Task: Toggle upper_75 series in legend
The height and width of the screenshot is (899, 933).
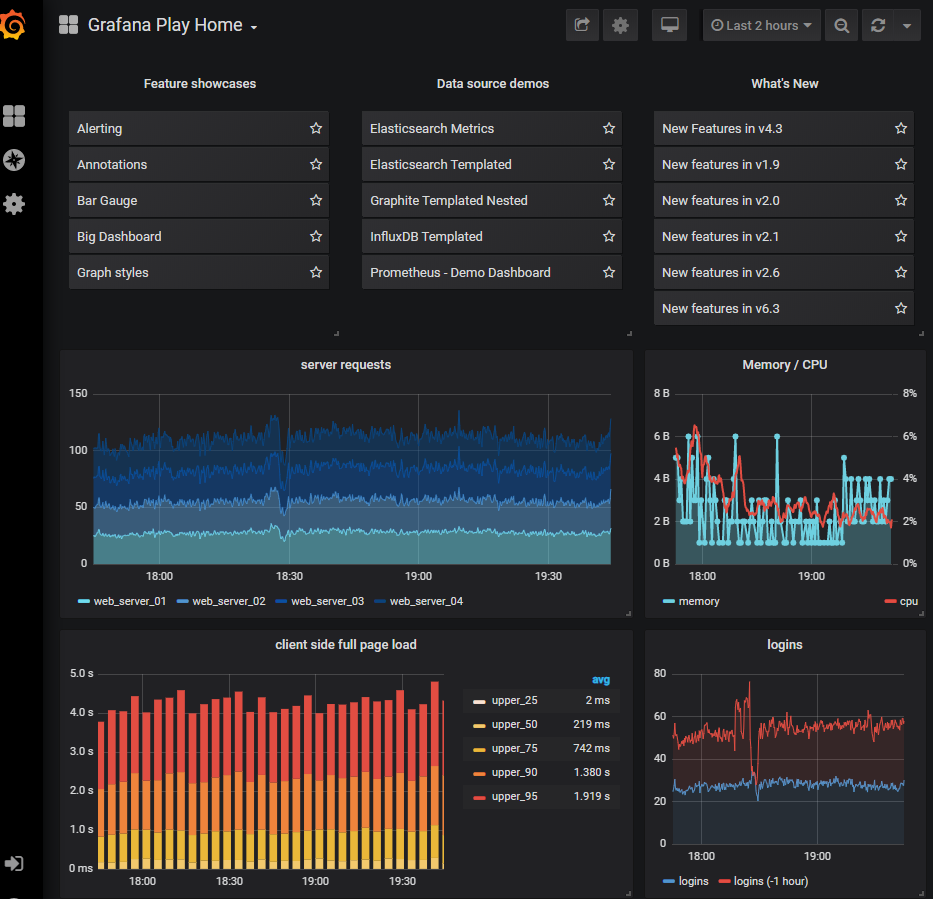Action: click(x=514, y=748)
